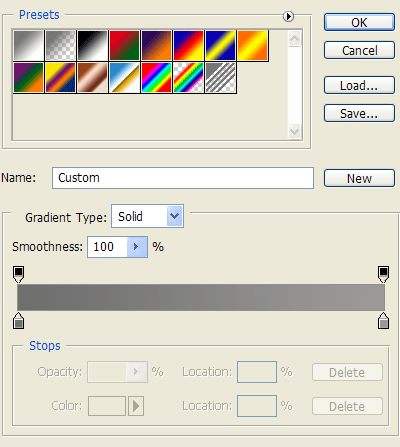Viewport: 400px width, 447px height.
Task: Select the blue, yellow, blue gradient preset
Action: coord(221,46)
